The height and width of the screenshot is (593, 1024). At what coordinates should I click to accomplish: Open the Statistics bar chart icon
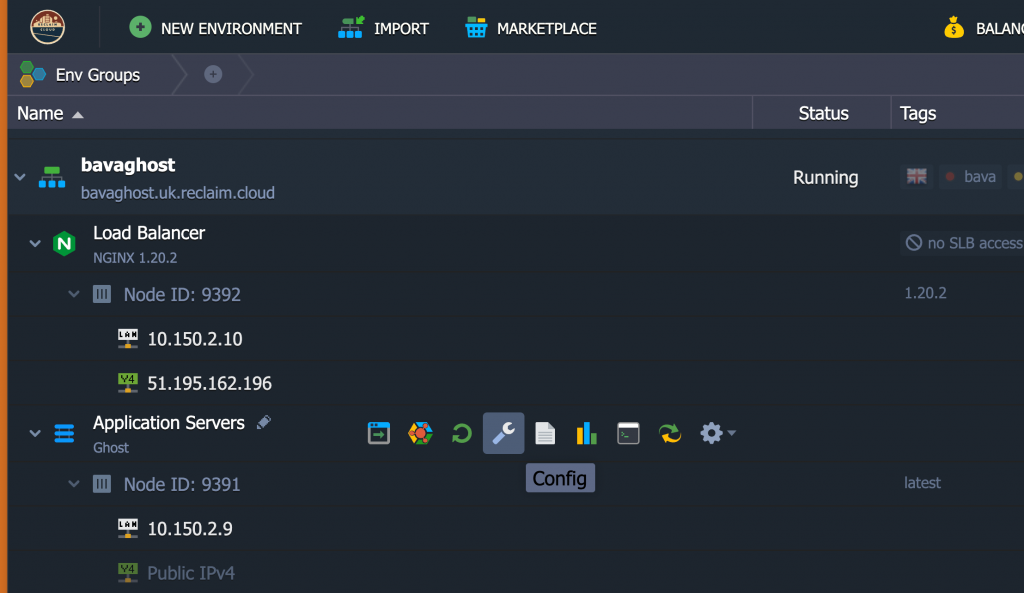point(586,433)
